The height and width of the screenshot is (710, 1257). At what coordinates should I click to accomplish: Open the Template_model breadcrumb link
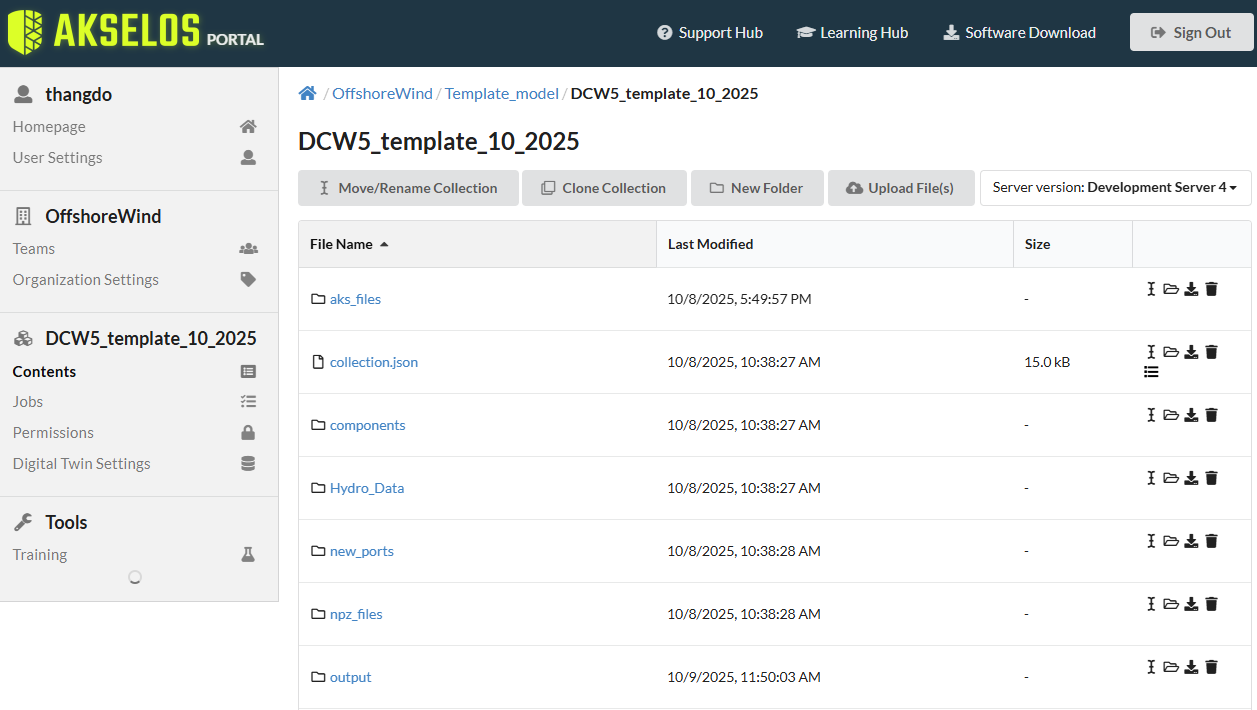click(502, 93)
